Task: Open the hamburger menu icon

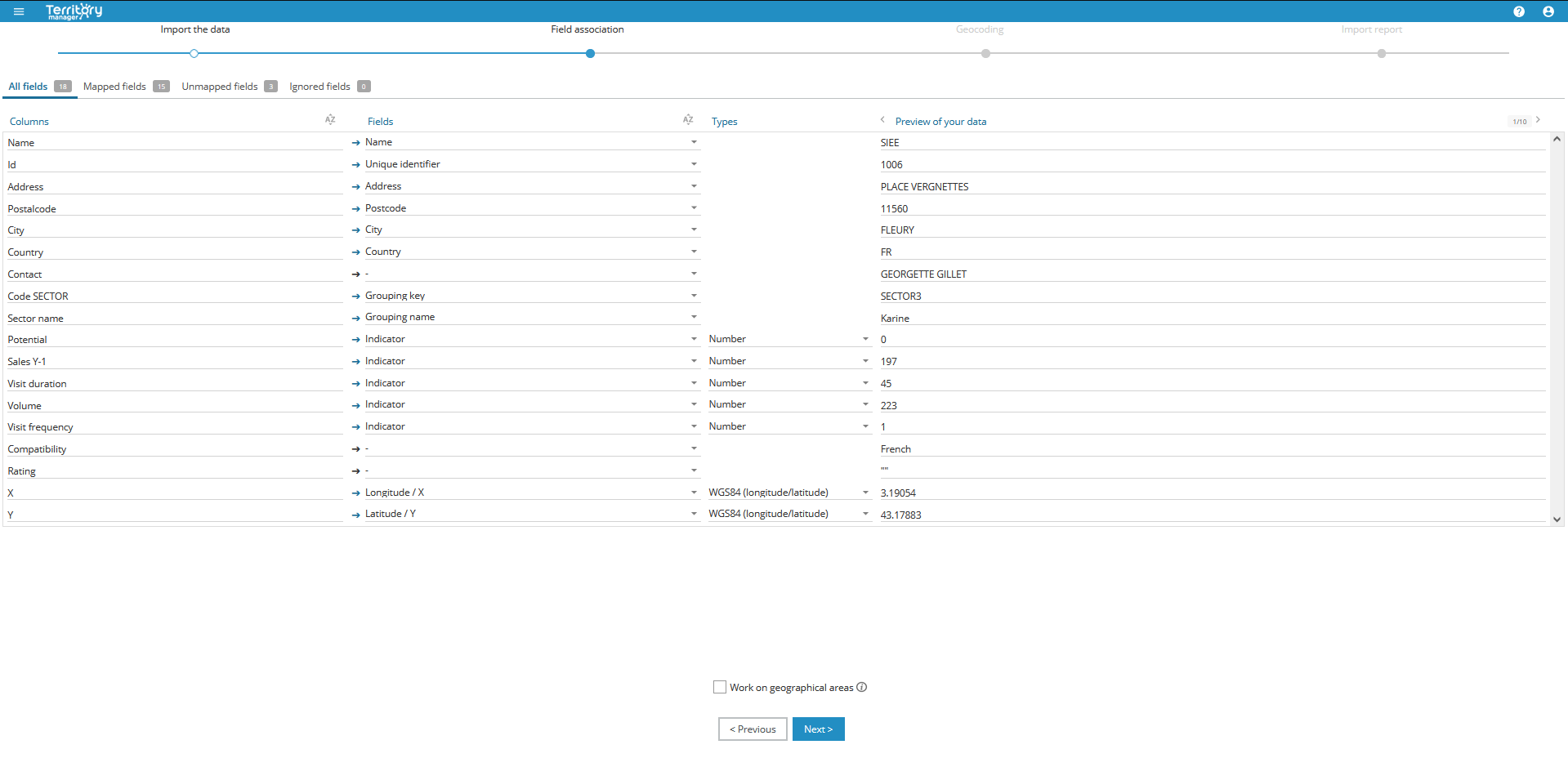Action: click(19, 11)
